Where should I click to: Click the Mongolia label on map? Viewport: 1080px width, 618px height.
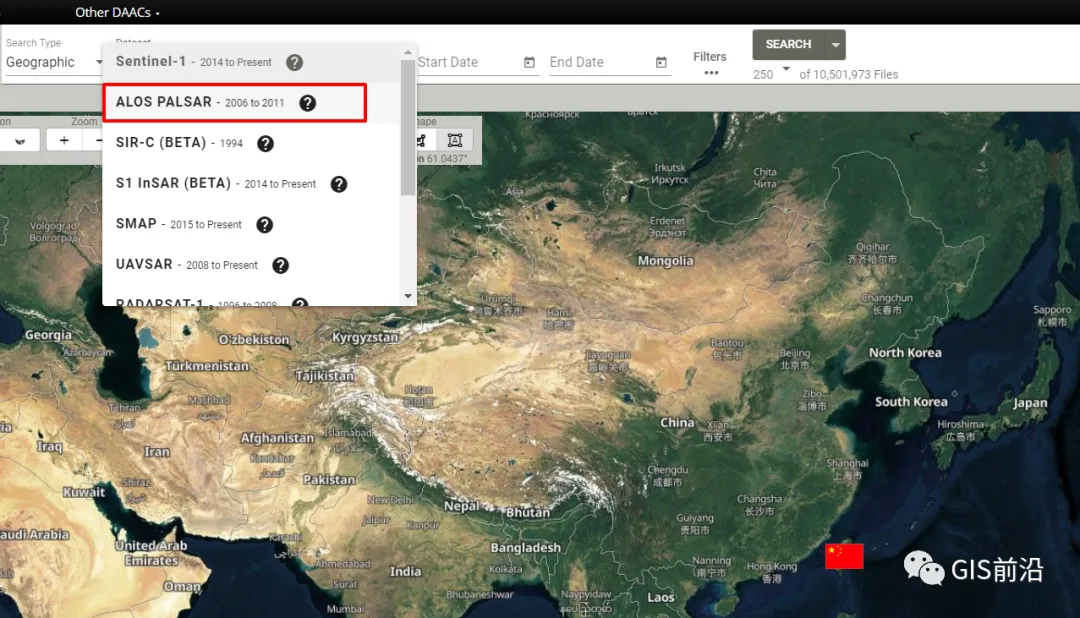pyautogui.click(x=665, y=261)
